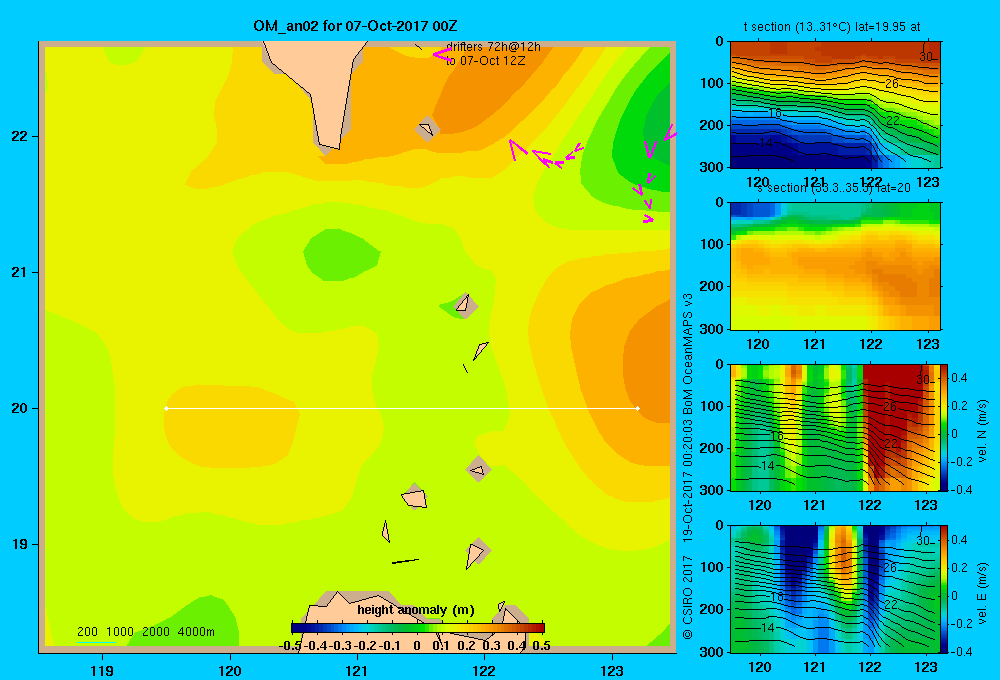The image size is (1000, 680).
Task: Click the vertical 'BoM OceanMAPS v3' credit text
Action: (x=688, y=354)
